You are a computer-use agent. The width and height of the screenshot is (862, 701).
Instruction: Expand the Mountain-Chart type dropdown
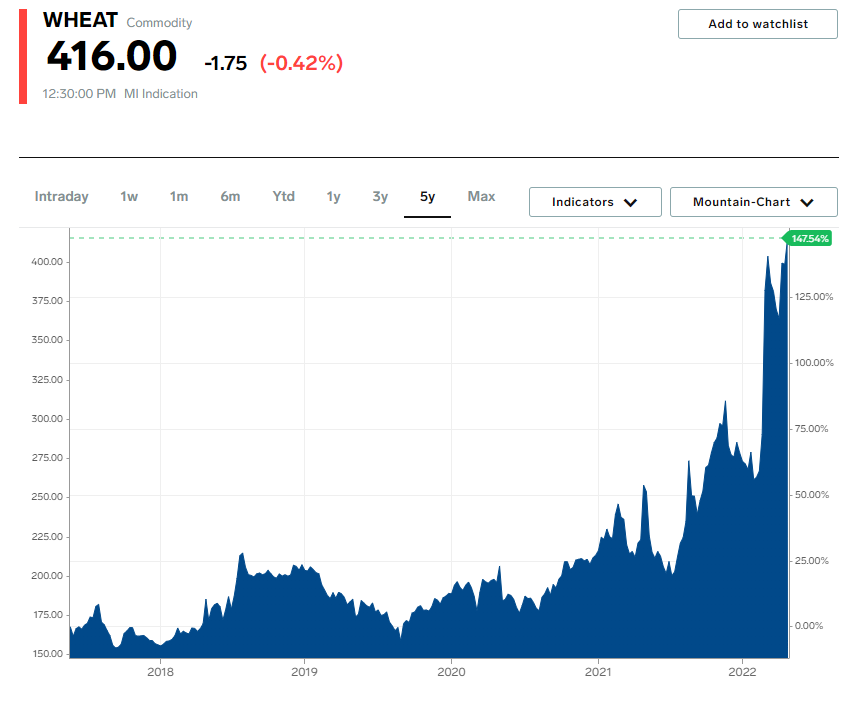753,202
